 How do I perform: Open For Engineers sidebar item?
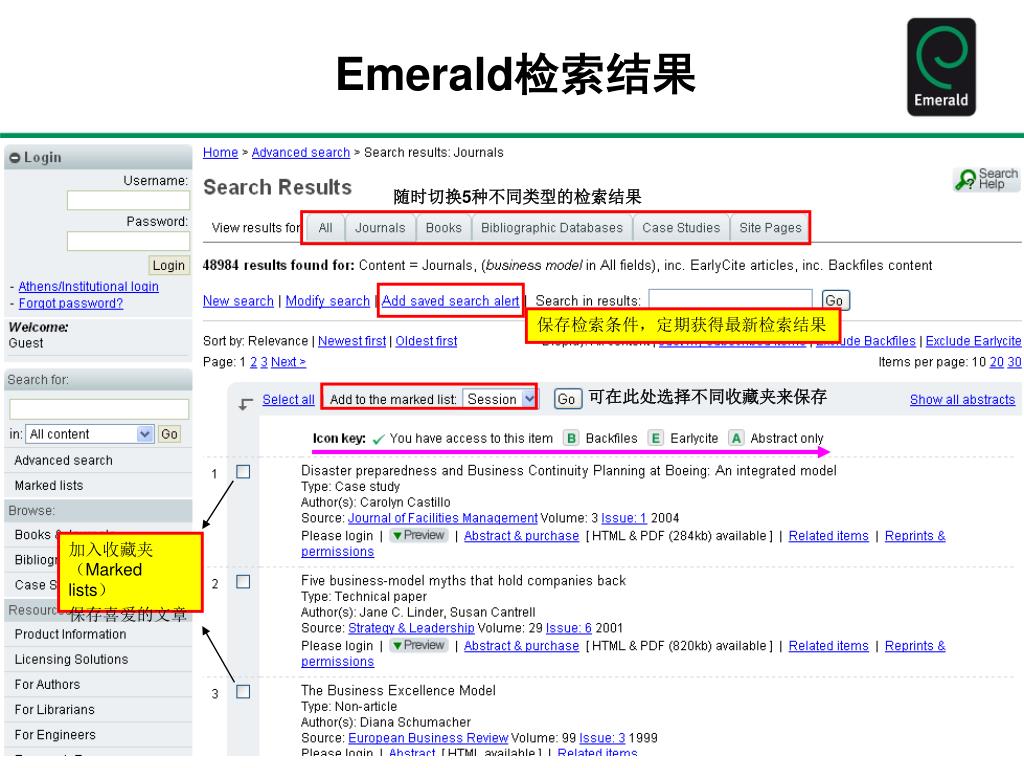(x=55, y=735)
